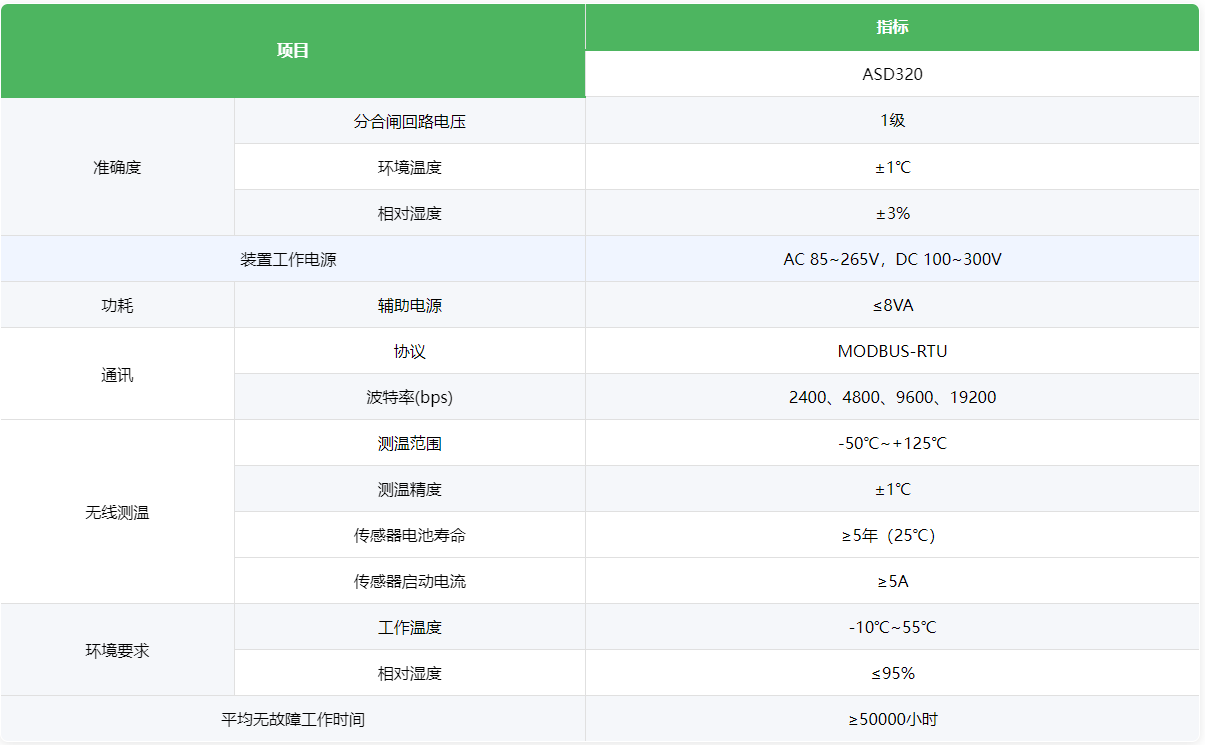Screen dimensions: 1205x745
Task: Click the 无线测温 category cell
Action: click(117, 512)
